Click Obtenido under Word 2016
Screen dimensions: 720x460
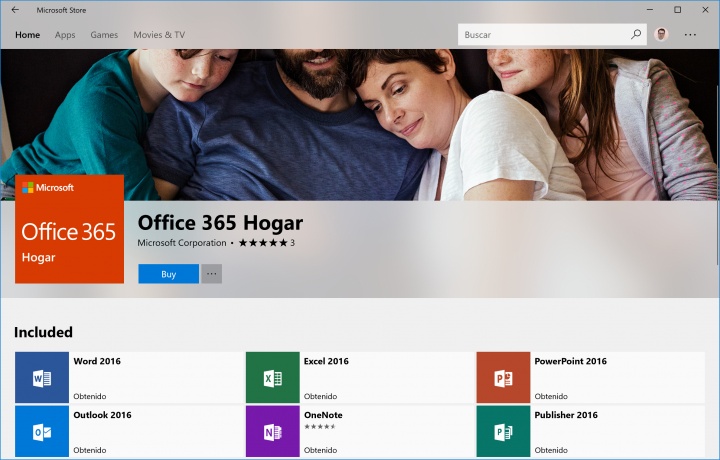[90, 396]
